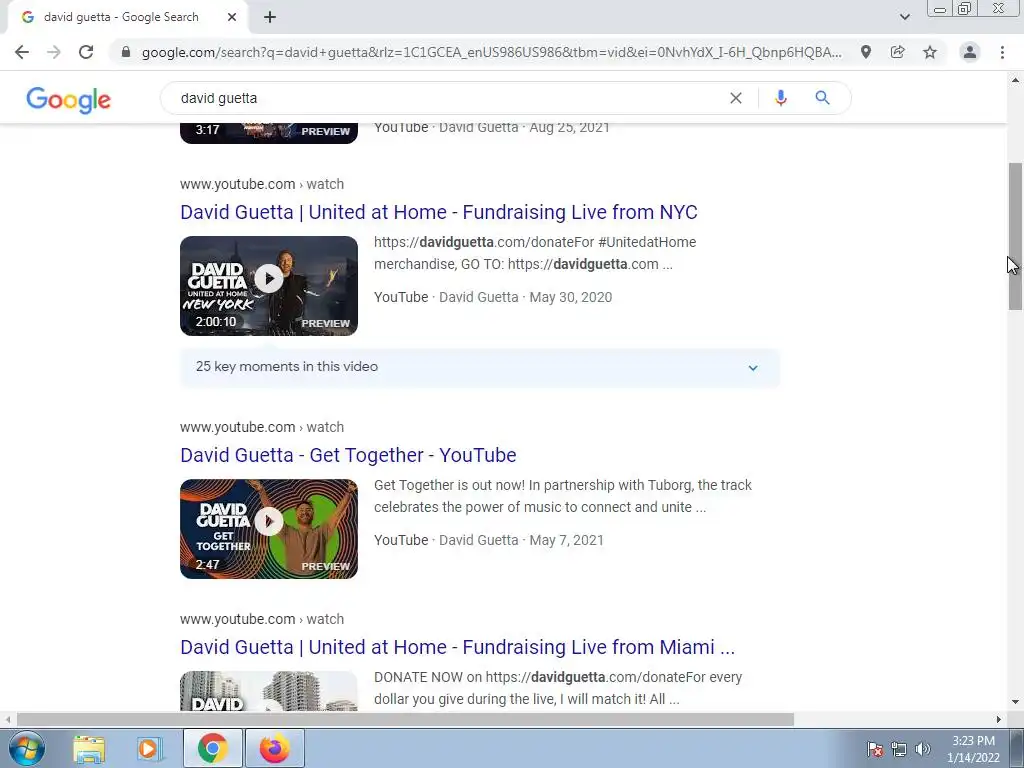This screenshot has height=768, width=1024.
Task: Click the scroll down arrow
Action: coord(1015,703)
